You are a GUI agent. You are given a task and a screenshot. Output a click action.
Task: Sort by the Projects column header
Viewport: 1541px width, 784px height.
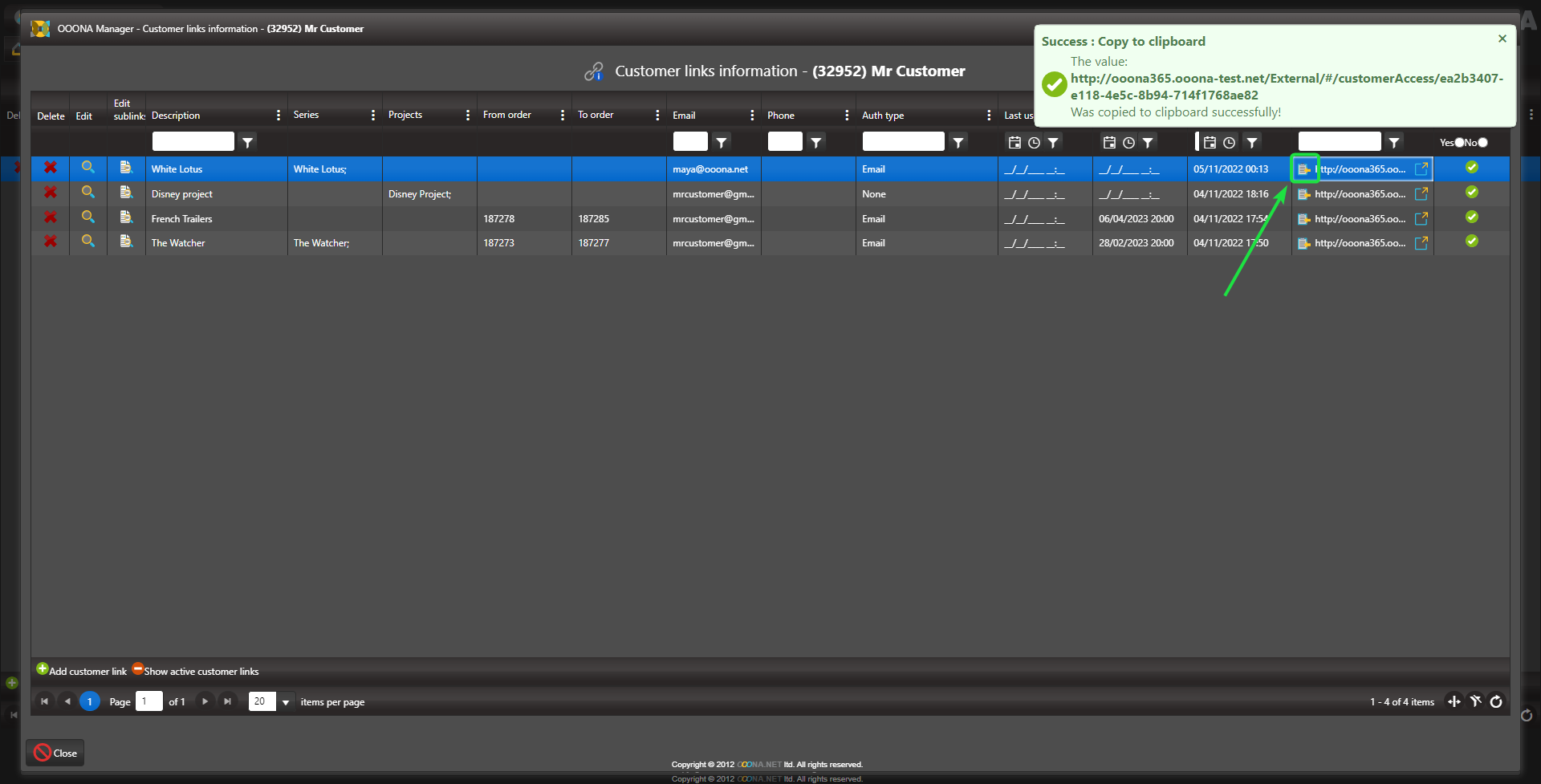coord(405,116)
